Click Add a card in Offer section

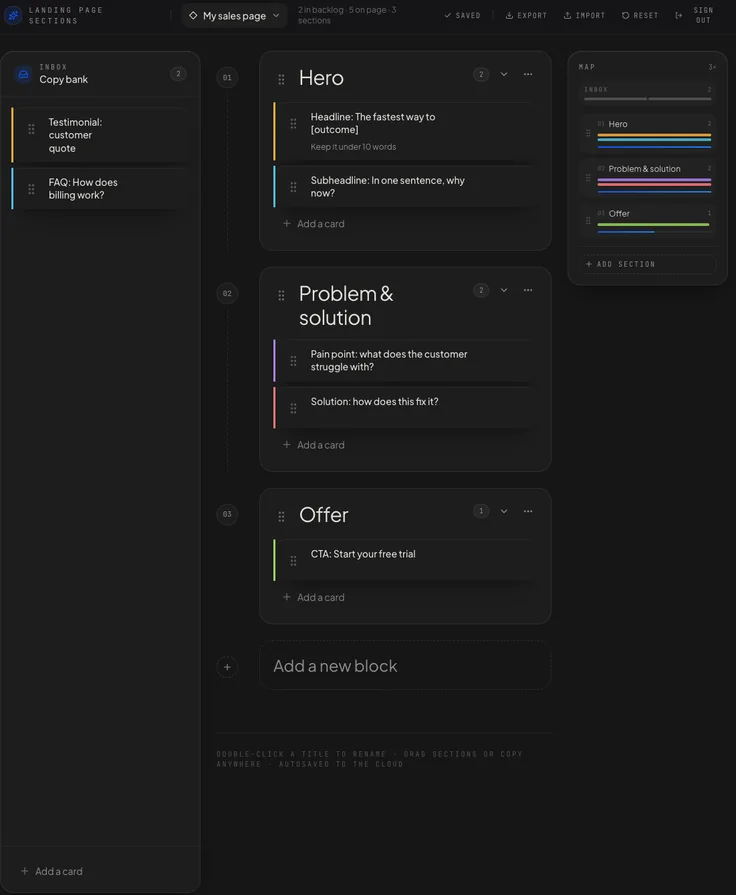click(x=313, y=597)
